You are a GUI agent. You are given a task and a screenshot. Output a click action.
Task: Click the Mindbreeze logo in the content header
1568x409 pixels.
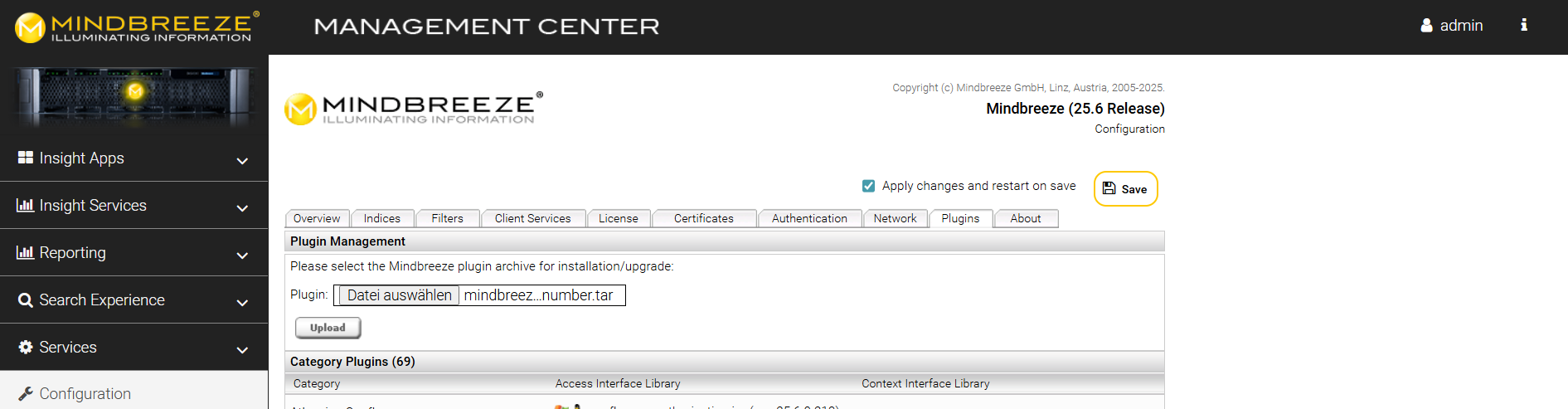[x=414, y=109]
